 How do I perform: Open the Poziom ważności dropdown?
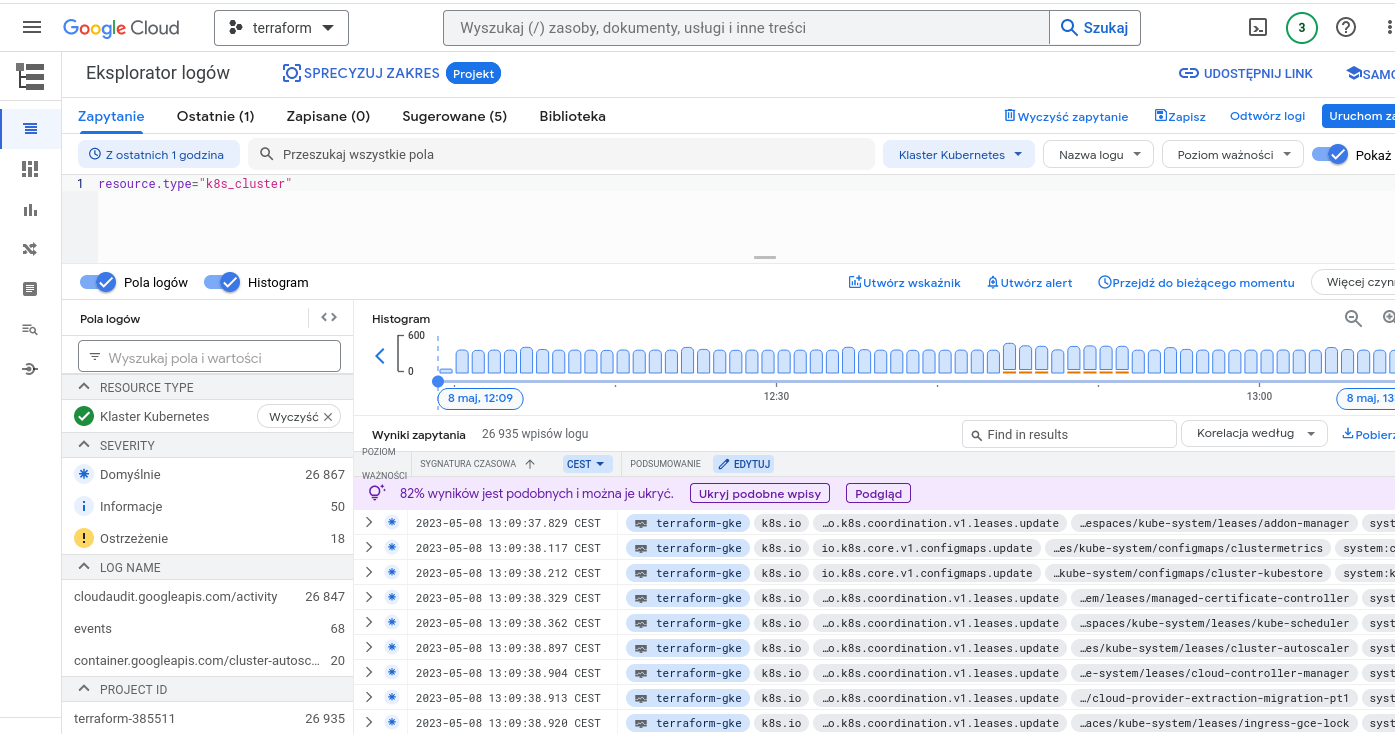click(x=1232, y=154)
